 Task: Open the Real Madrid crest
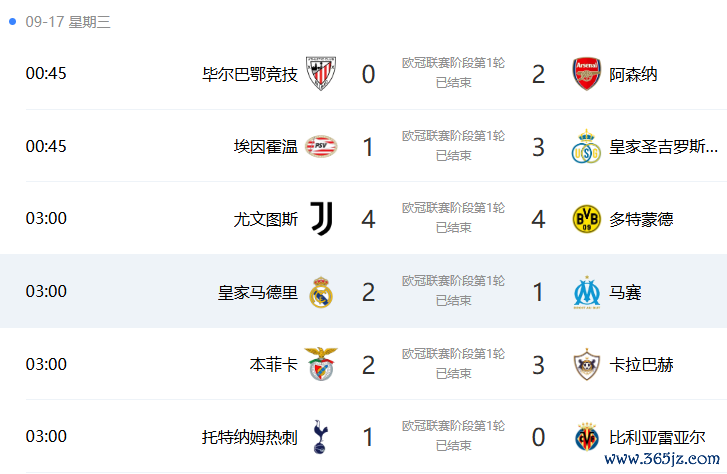[x=321, y=292]
